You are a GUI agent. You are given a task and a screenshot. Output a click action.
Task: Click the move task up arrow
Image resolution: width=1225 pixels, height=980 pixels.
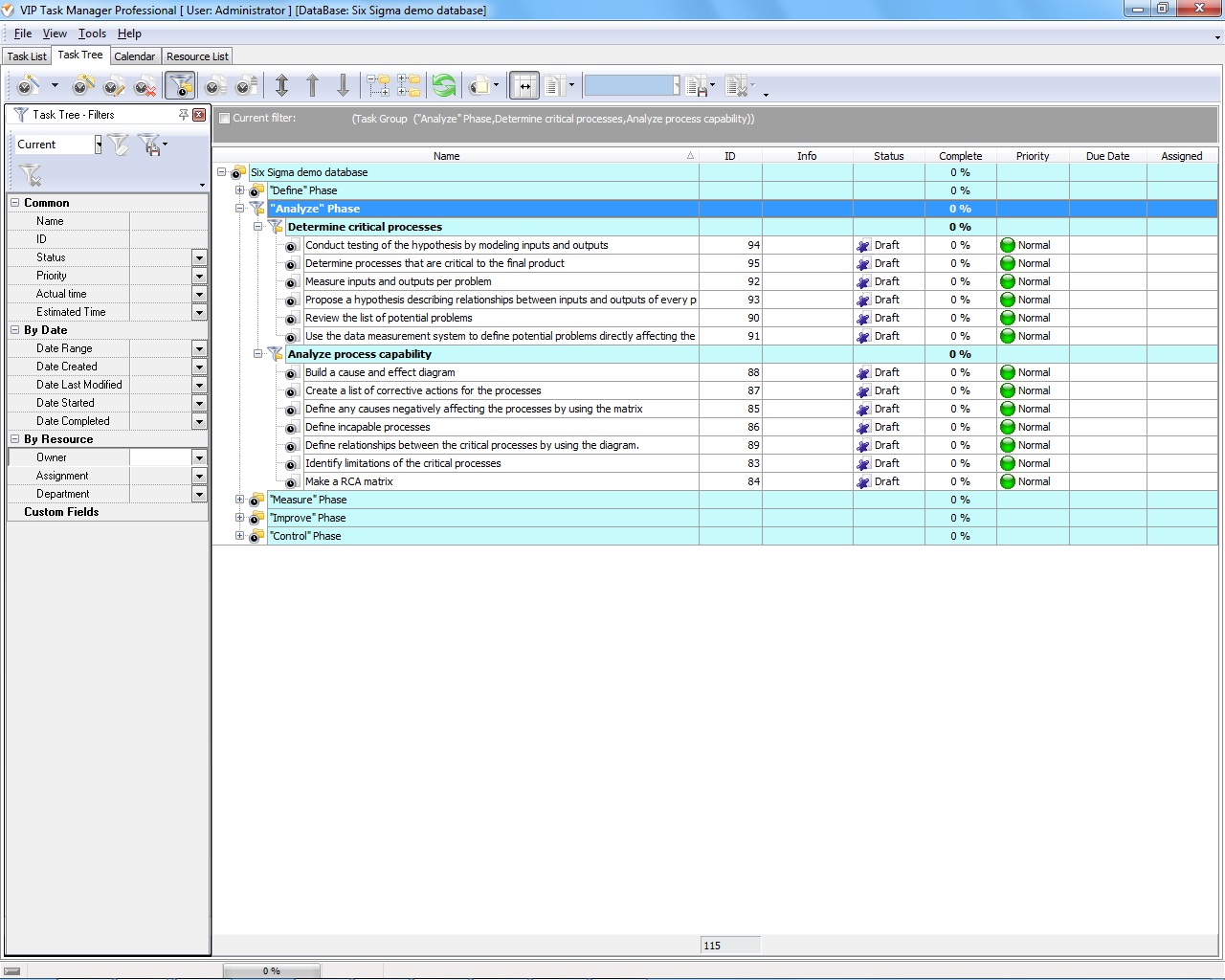pos(312,87)
